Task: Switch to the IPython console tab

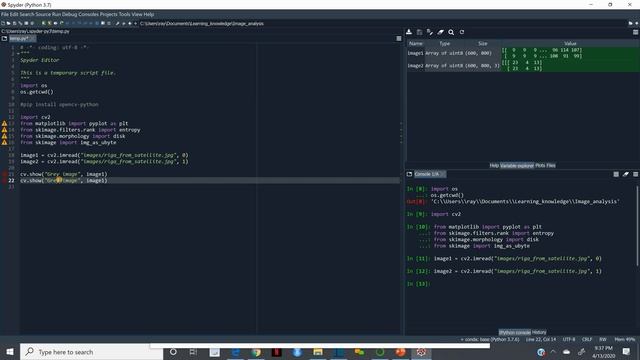Action: (x=514, y=332)
